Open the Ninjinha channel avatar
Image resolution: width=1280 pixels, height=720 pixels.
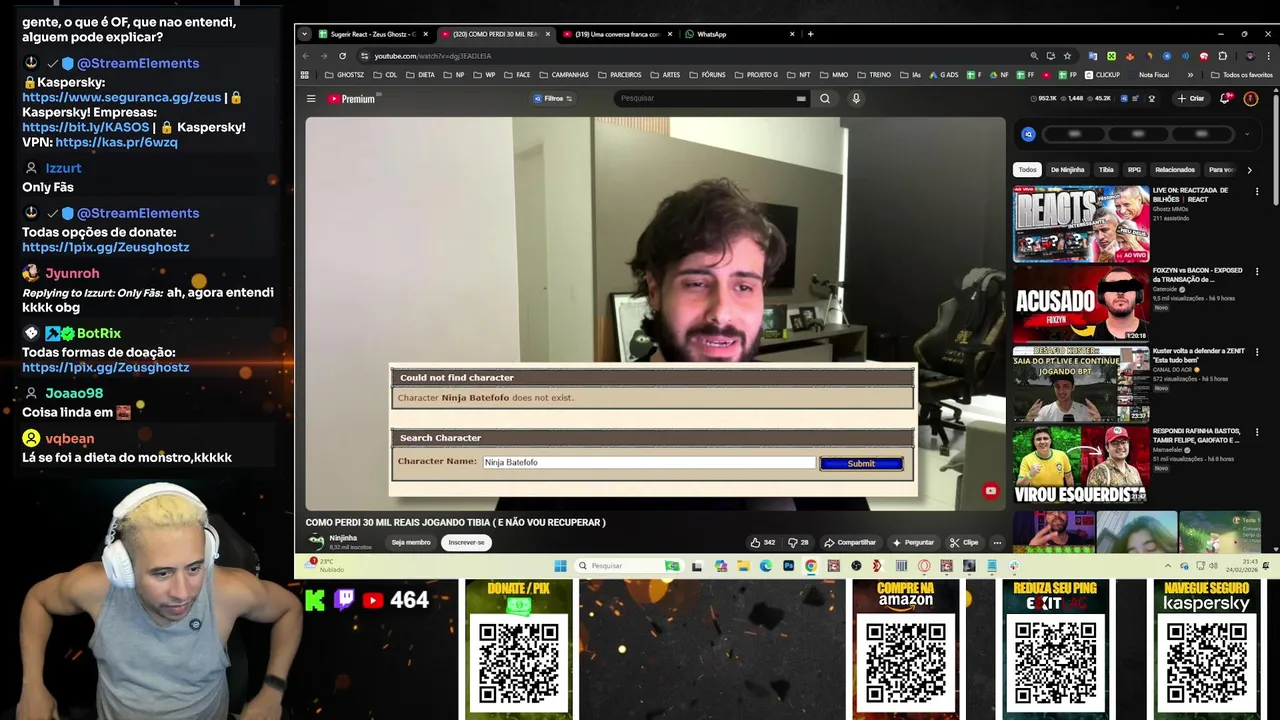click(x=316, y=542)
